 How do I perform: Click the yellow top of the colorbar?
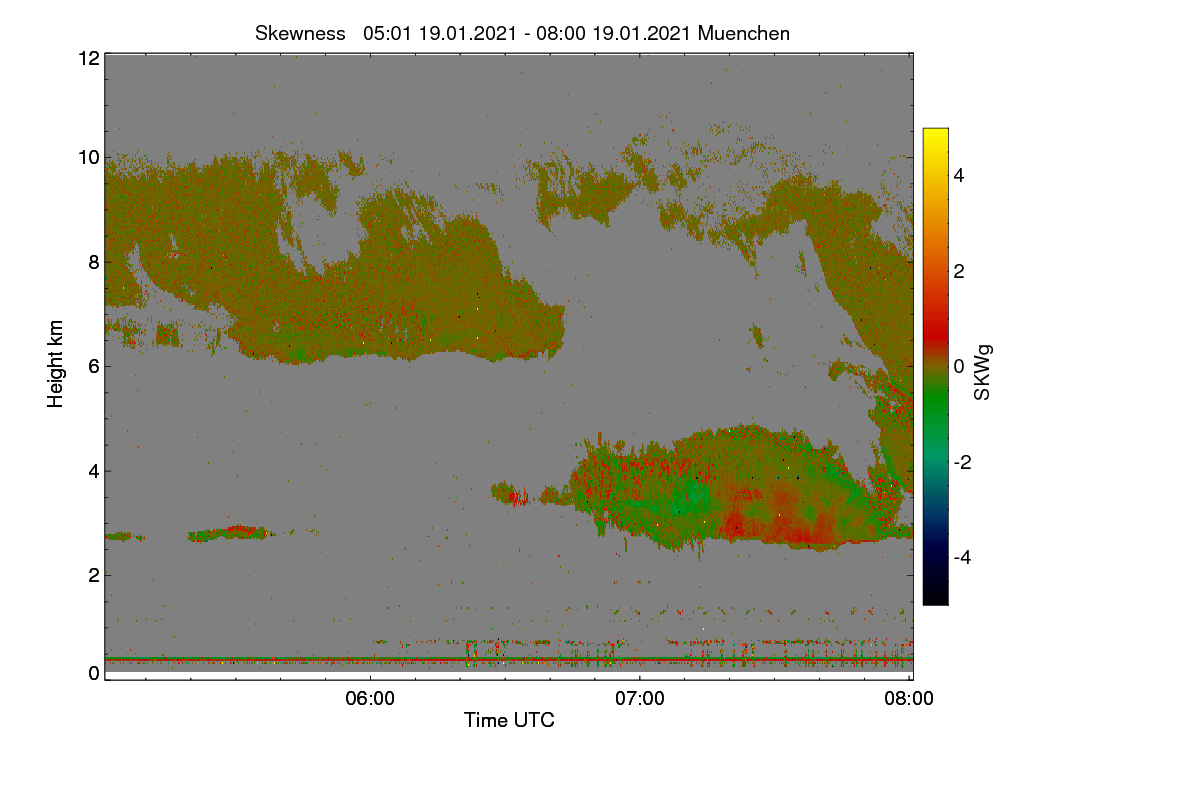pos(935,136)
